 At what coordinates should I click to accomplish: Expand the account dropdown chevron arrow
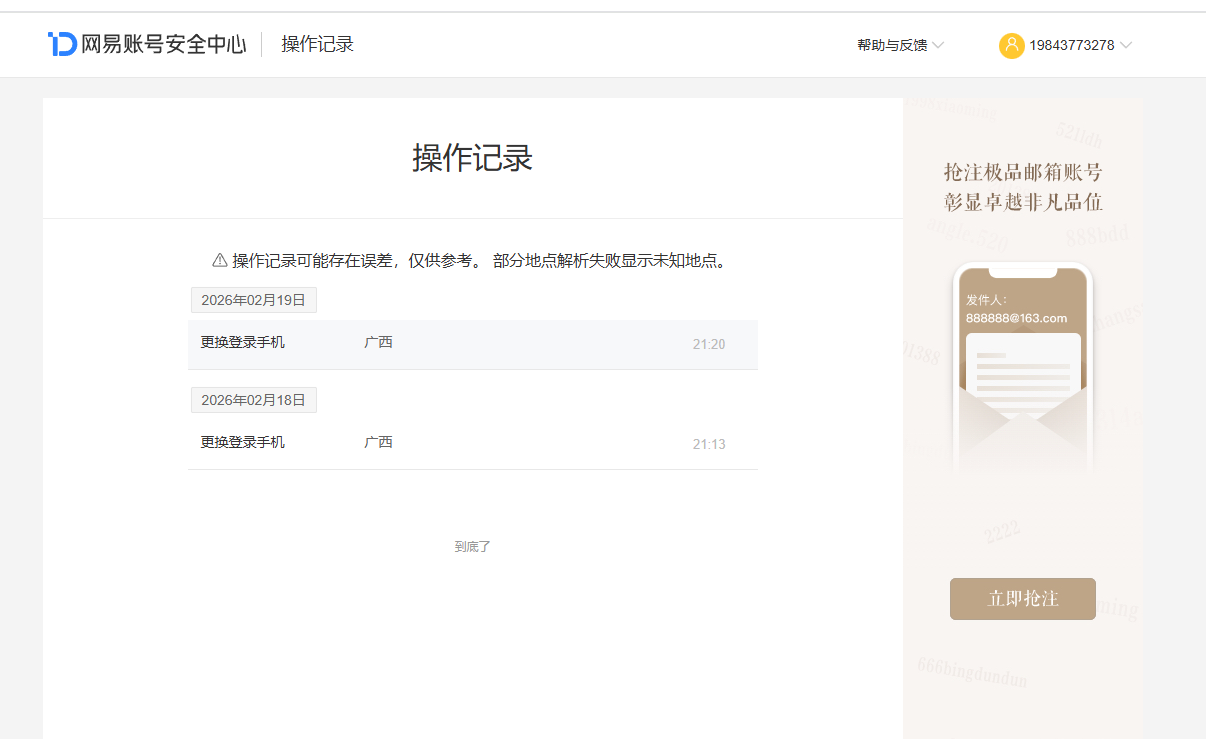(1126, 45)
